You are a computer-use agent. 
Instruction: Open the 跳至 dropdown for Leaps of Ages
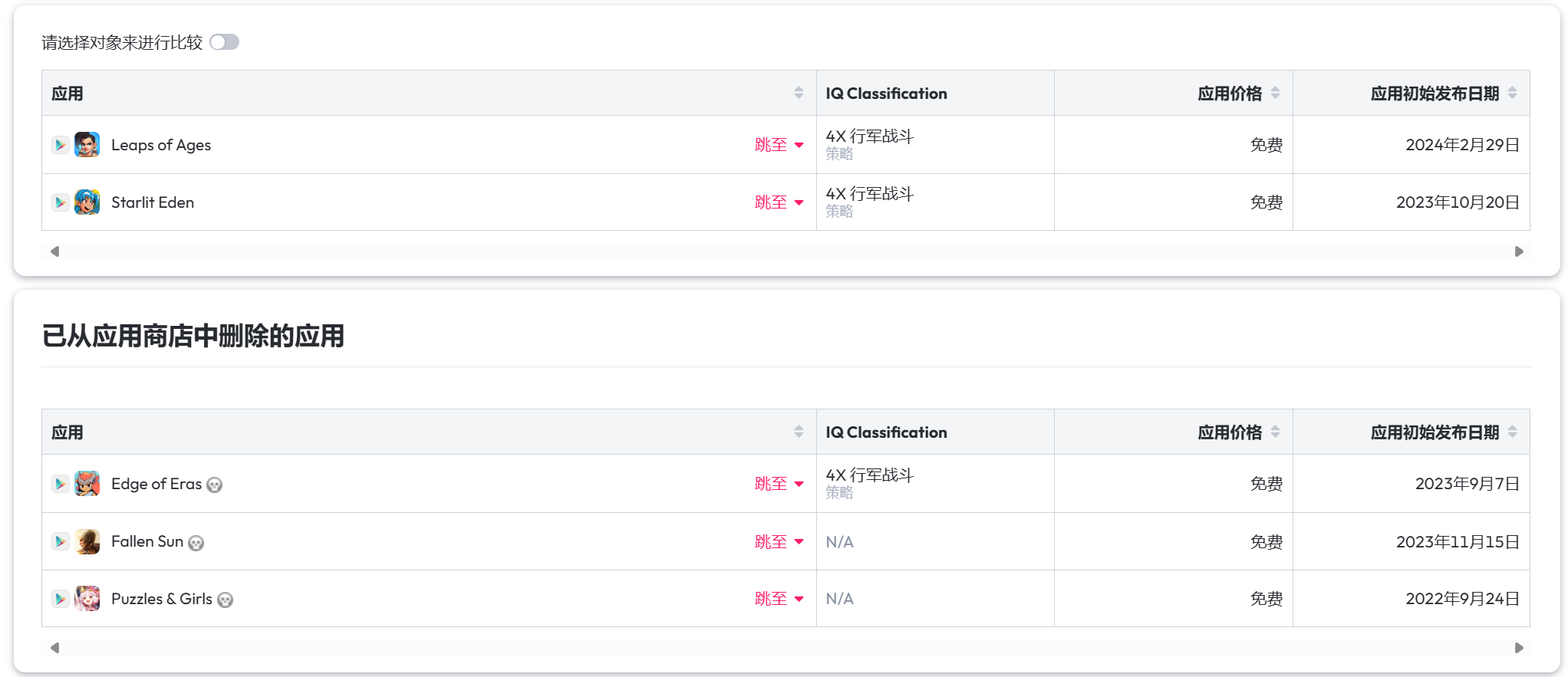point(779,145)
